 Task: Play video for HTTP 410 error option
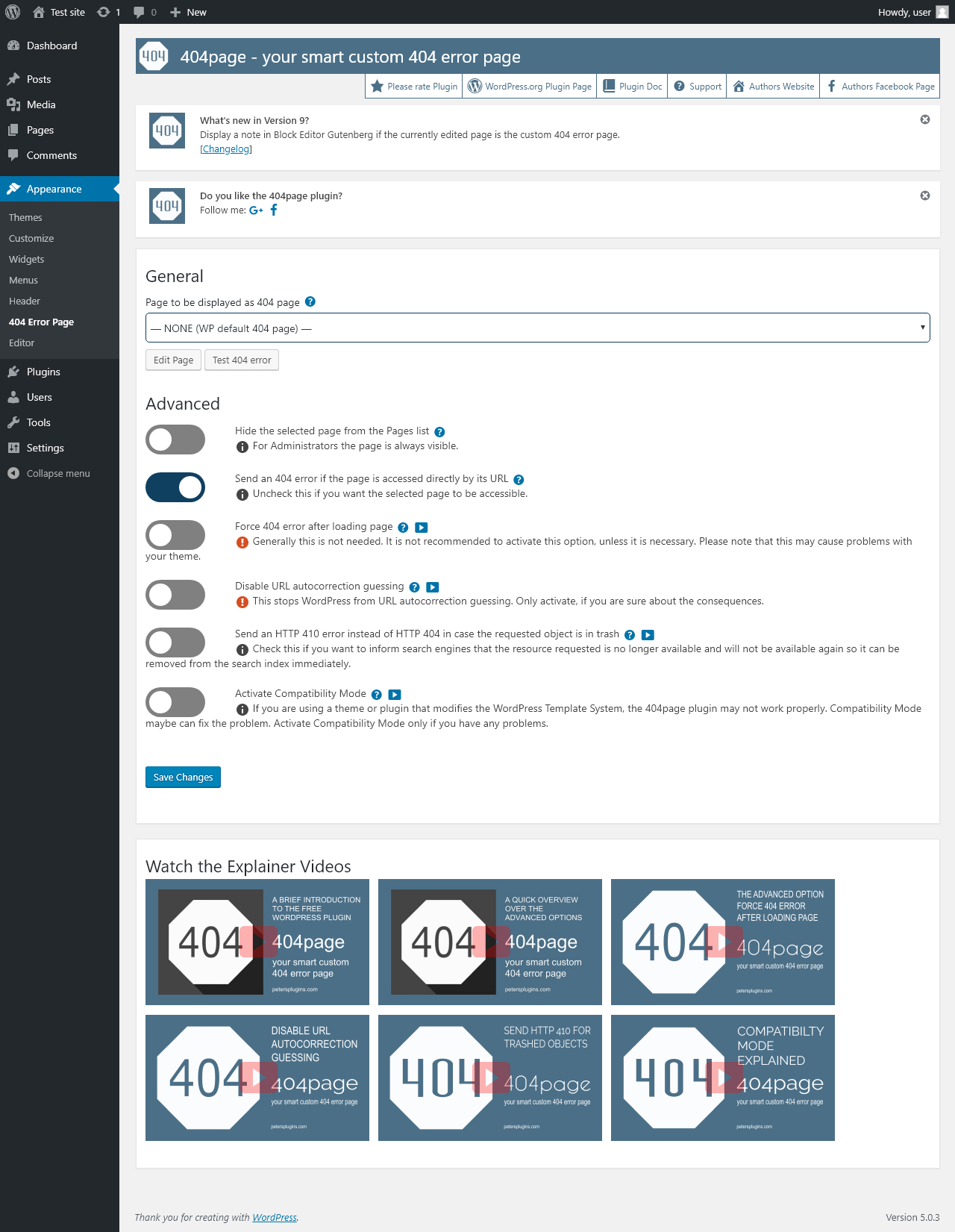[648, 634]
